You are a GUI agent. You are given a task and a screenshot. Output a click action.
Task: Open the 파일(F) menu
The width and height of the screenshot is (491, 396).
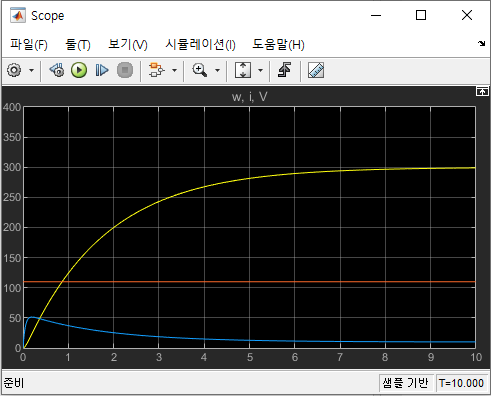tap(29, 44)
